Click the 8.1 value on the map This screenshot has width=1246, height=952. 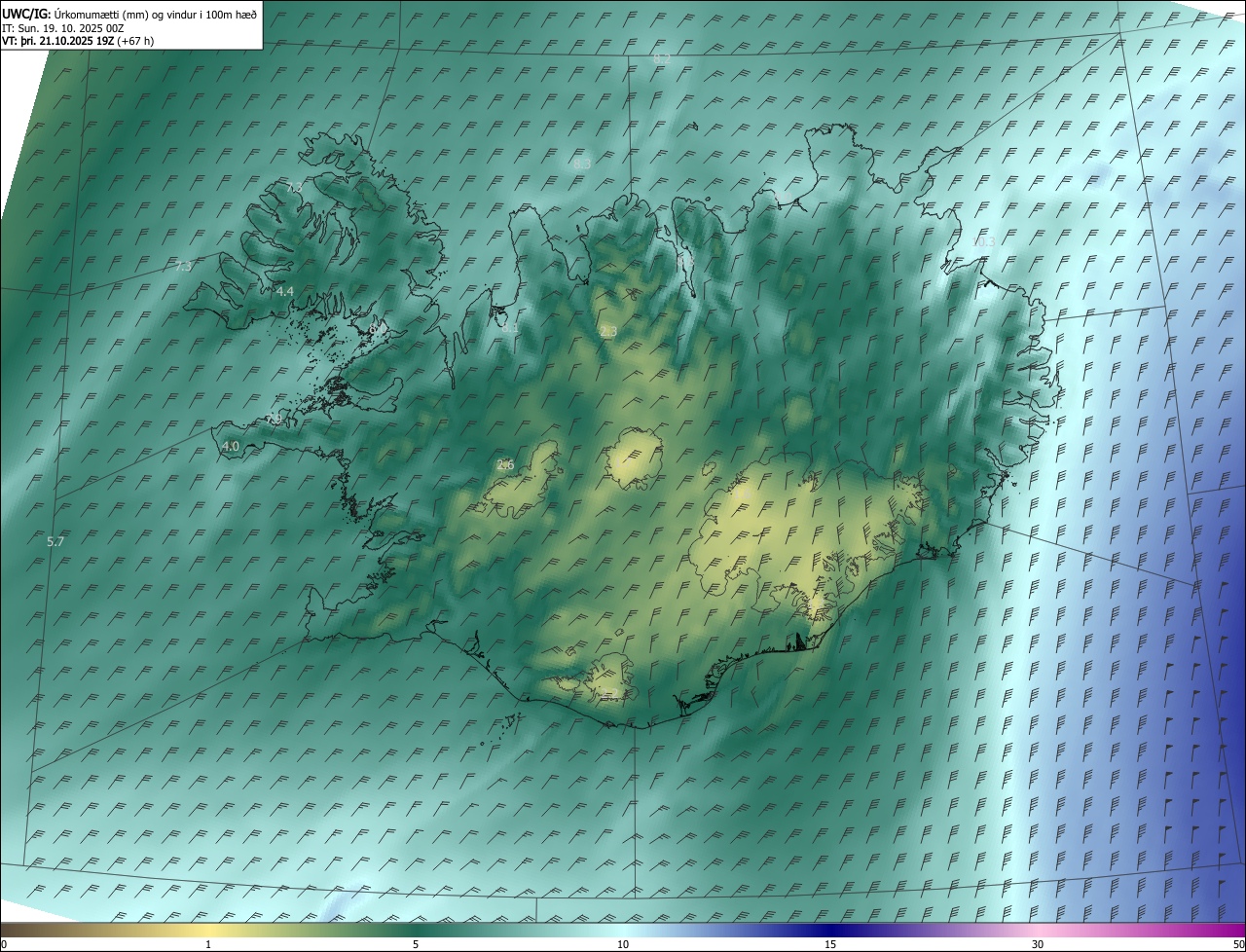[x=510, y=329]
